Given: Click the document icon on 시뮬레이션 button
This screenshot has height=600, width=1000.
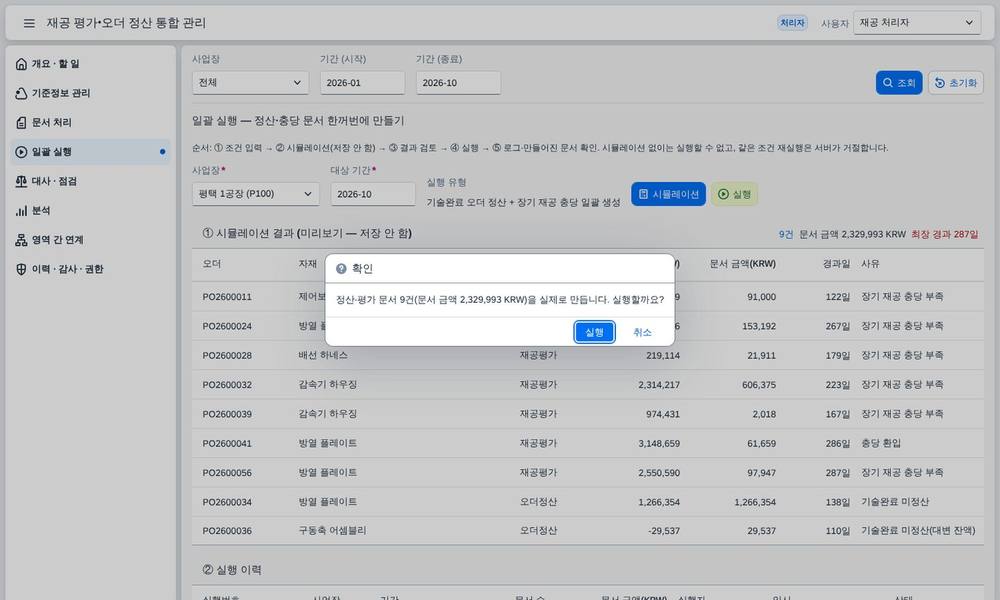Looking at the screenshot, I should (x=643, y=194).
